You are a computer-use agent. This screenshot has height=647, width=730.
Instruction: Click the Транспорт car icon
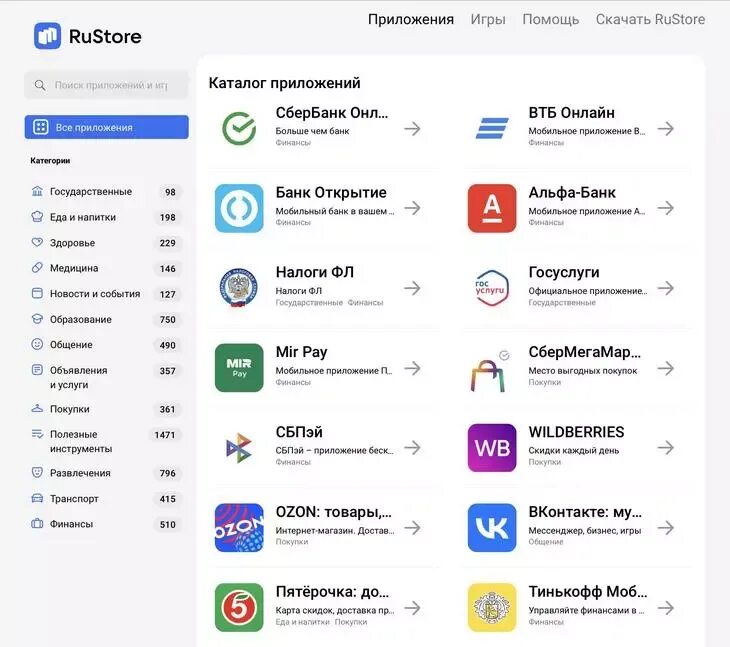pos(37,498)
